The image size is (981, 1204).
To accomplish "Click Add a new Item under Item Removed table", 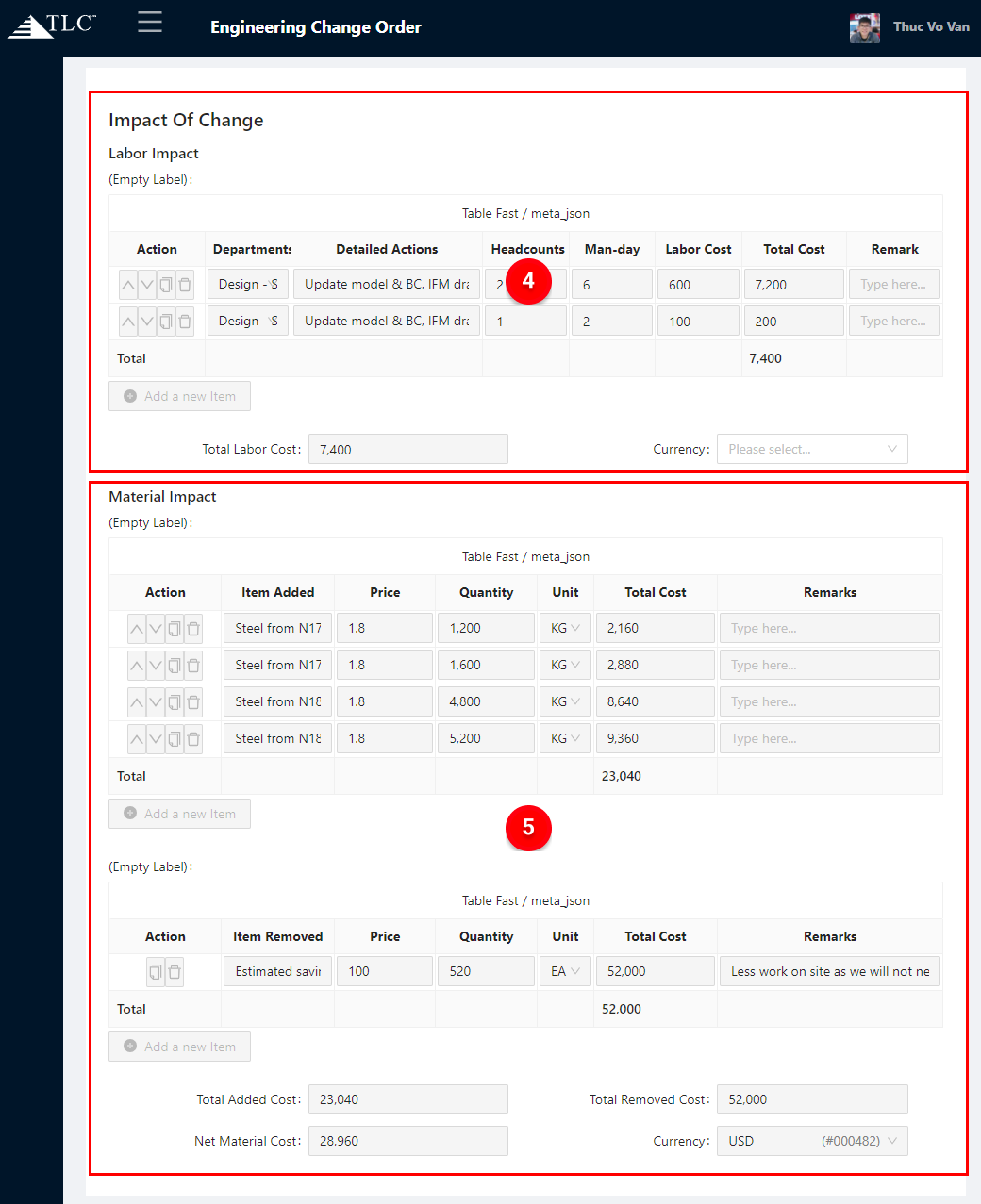I will pyautogui.click(x=179, y=1047).
